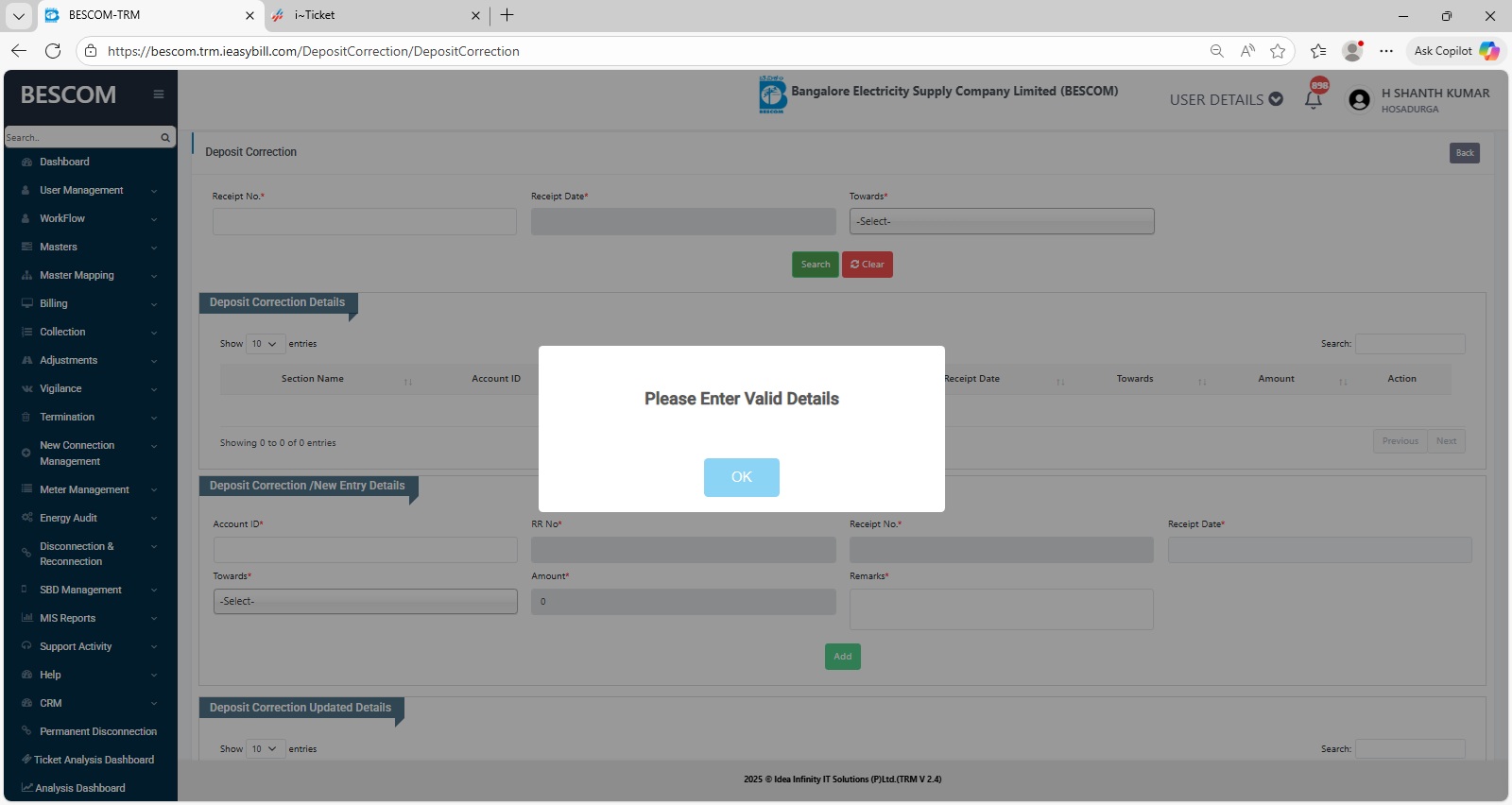Open Ticket Analysis Dashboard

coord(94,760)
